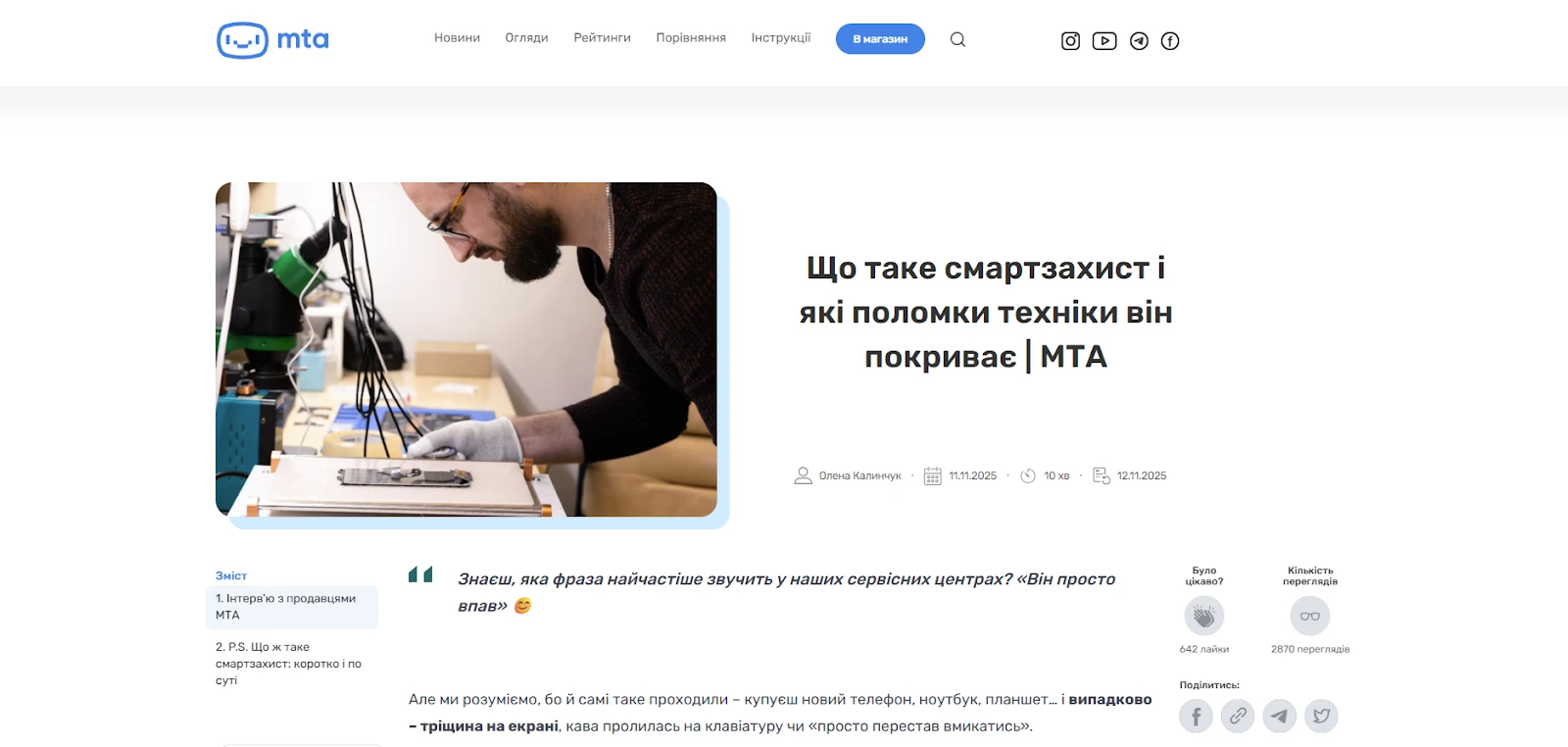Click the article's technician photo
The height and width of the screenshot is (747, 1568).
point(466,350)
